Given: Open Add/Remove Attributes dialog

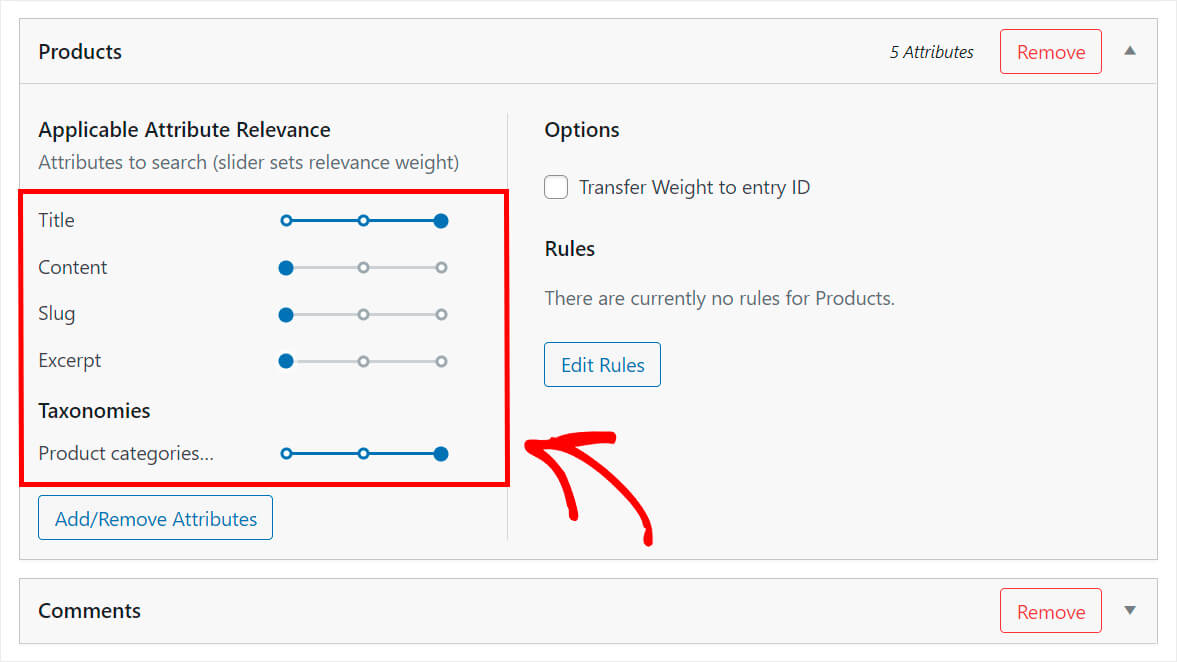Looking at the screenshot, I should click(155, 518).
